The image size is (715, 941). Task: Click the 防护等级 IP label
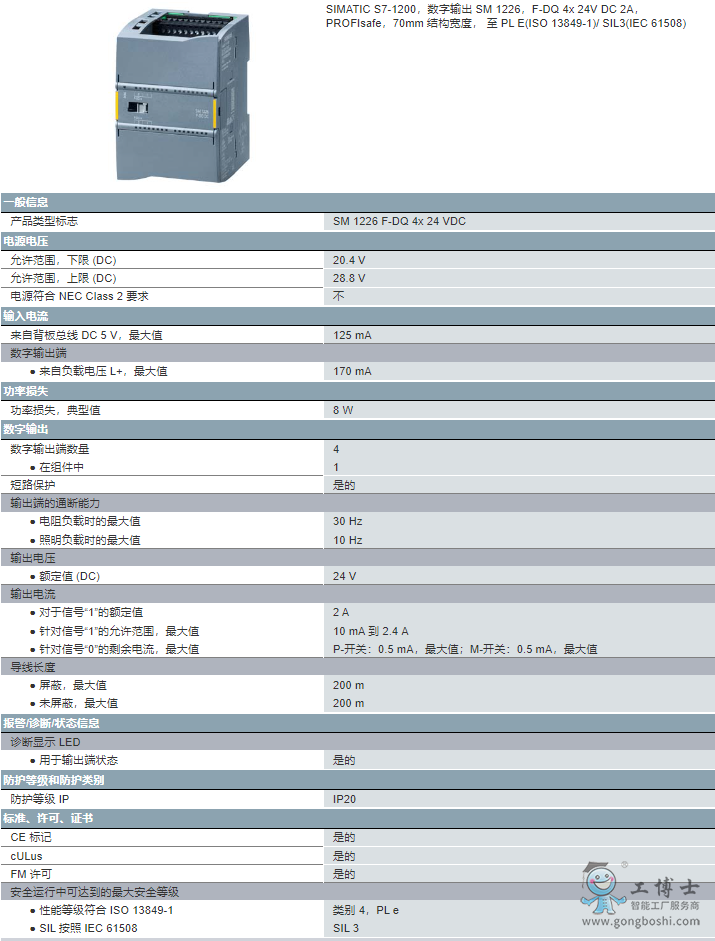click(40, 799)
